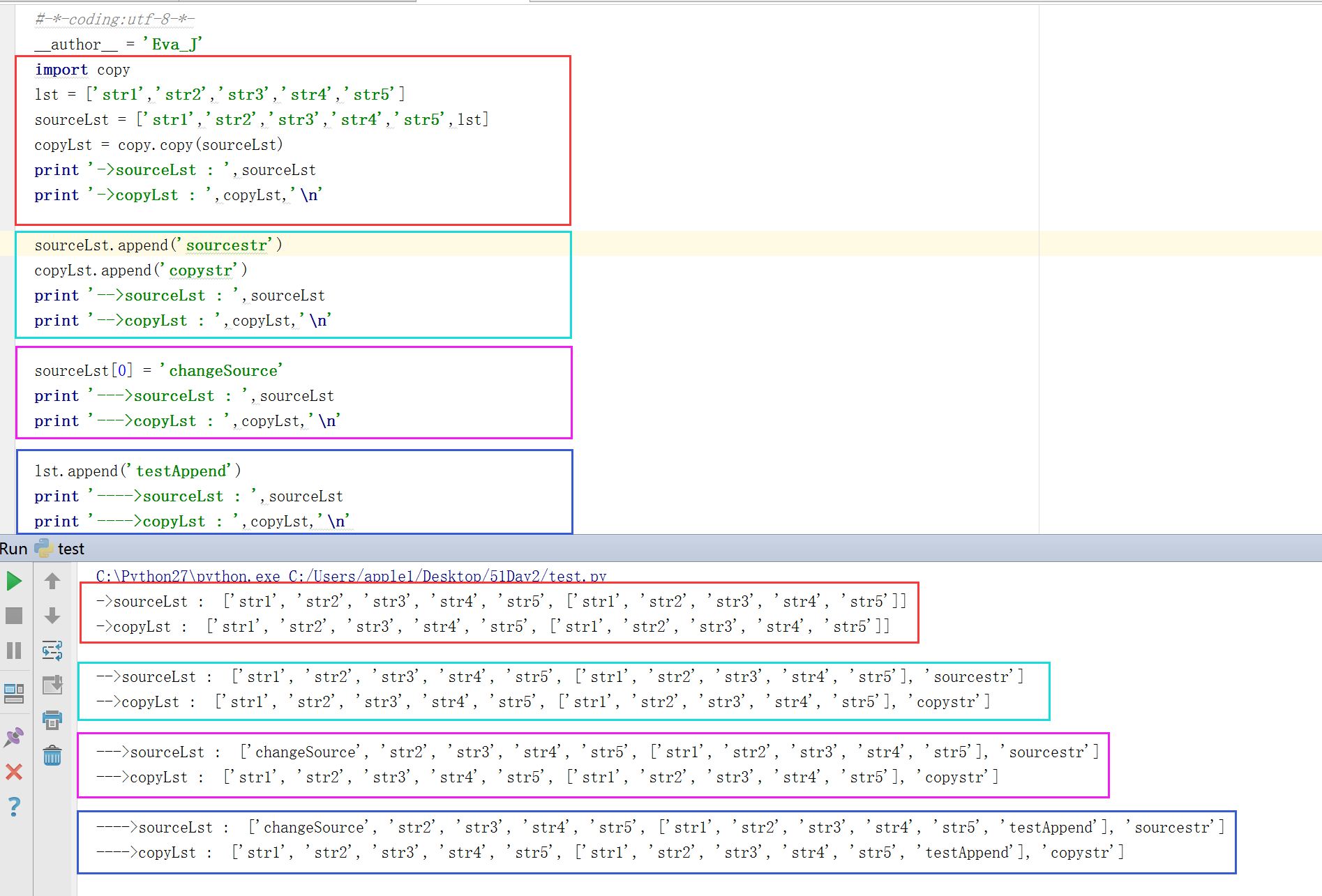Image resolution: width=1322 pixels, height=896 pixels.
Task: Click the '->copyLst :' console output line
Action: click(x=493, y=626)
